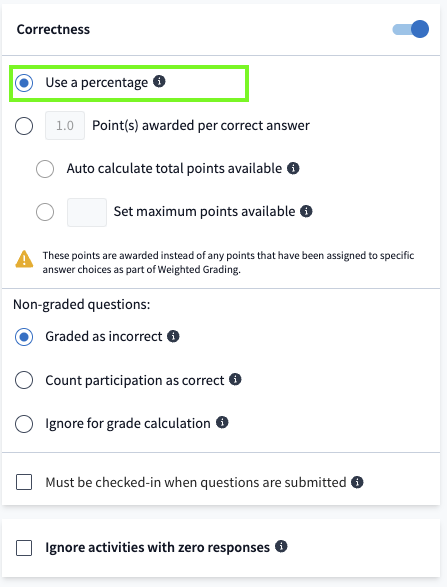Toggle the Correctness switch off
Image resolution: width=447 pixels, height=587 pixels.
(x=411, y=29)
